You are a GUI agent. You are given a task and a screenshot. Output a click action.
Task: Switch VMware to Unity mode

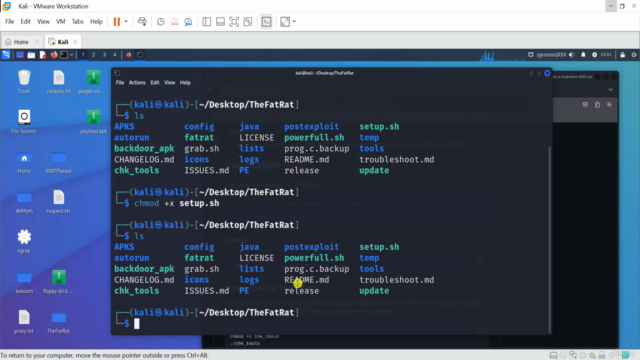tap(248, 22)
